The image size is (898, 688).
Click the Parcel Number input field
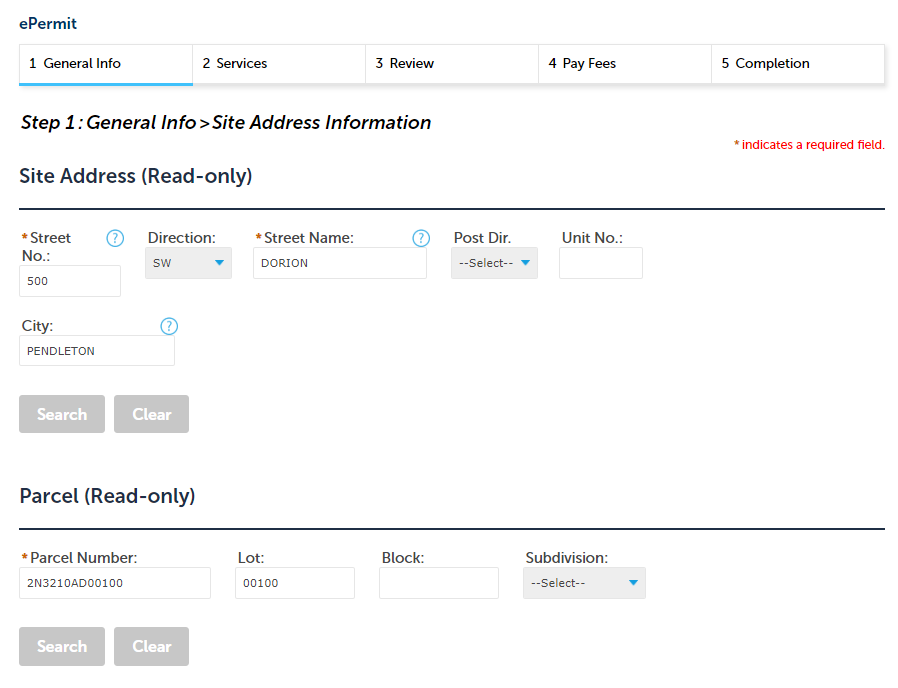(x=115, y=583)
